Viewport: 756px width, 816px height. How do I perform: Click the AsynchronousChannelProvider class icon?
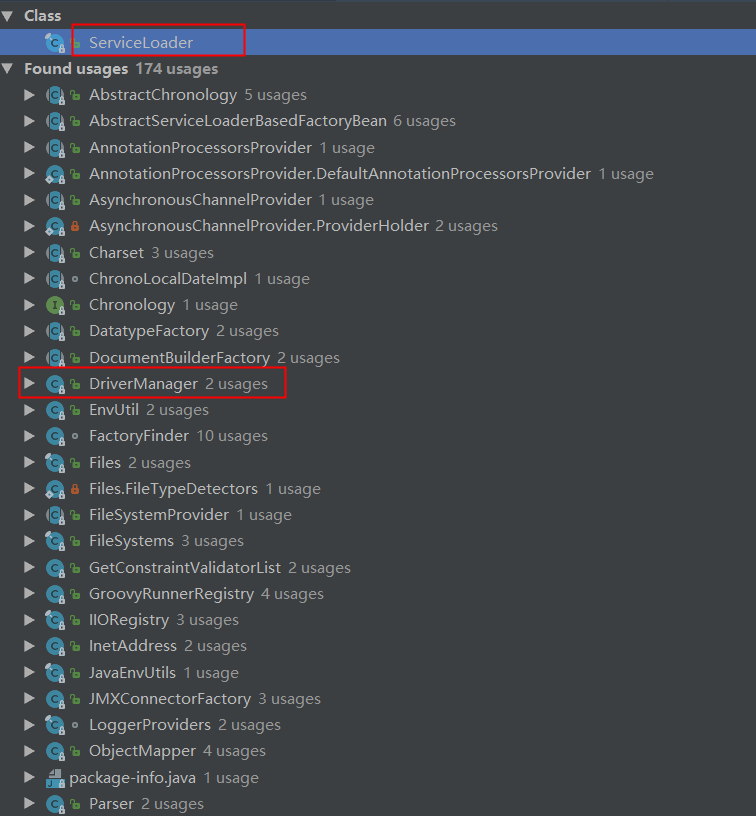[55, 200]
